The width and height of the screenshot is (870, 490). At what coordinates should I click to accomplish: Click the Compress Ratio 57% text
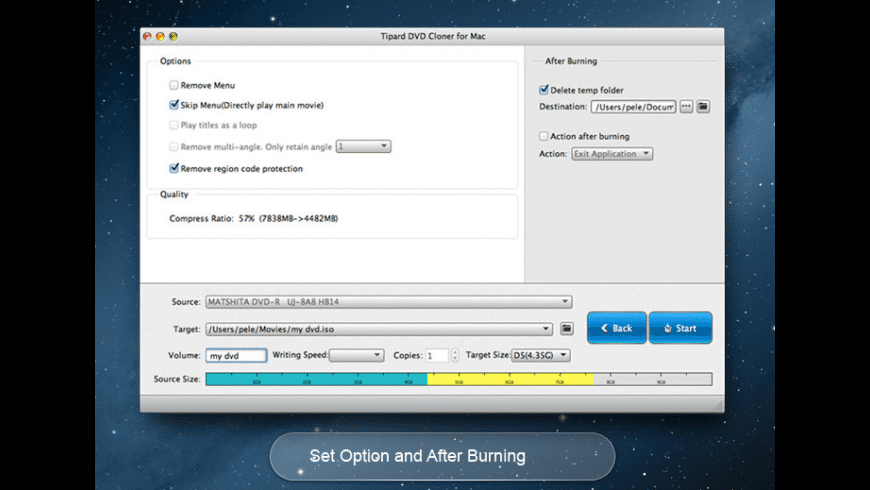pos(254,219)
